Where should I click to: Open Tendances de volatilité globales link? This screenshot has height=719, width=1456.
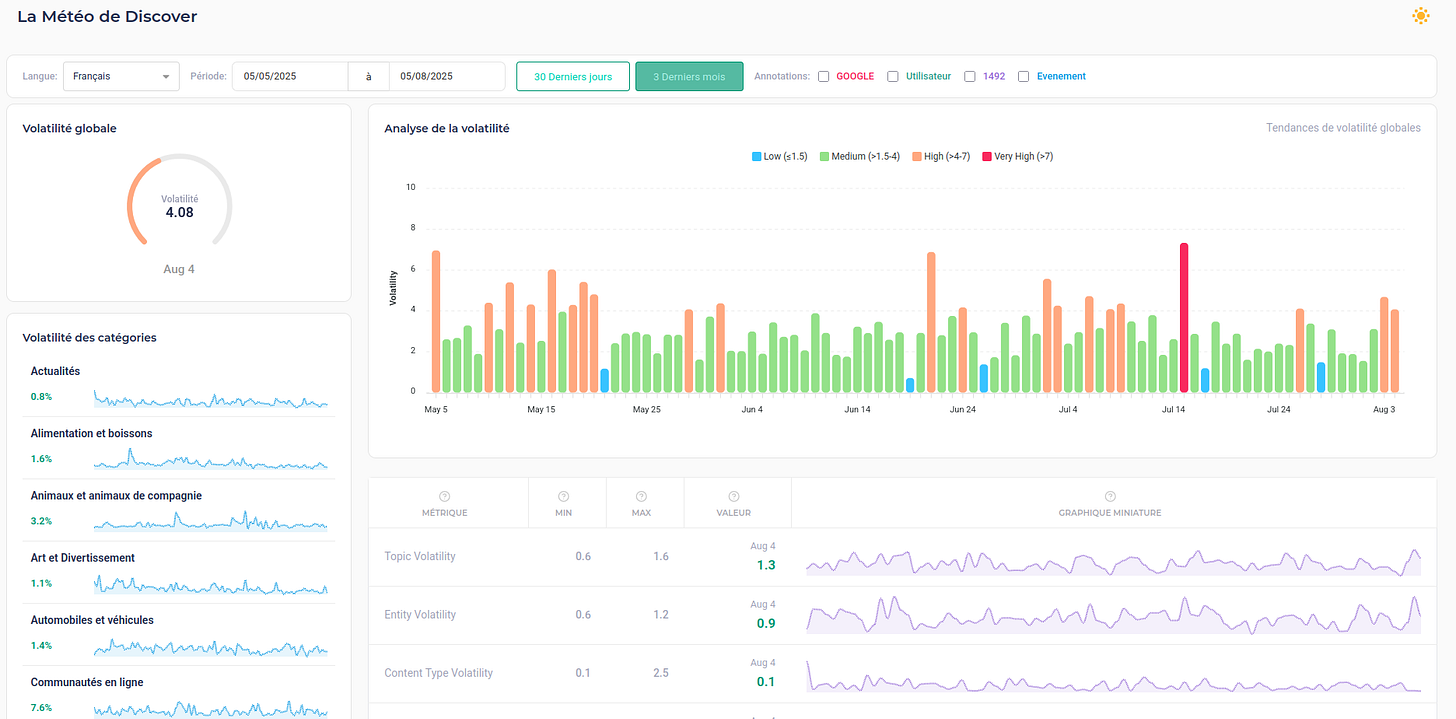1343,128
